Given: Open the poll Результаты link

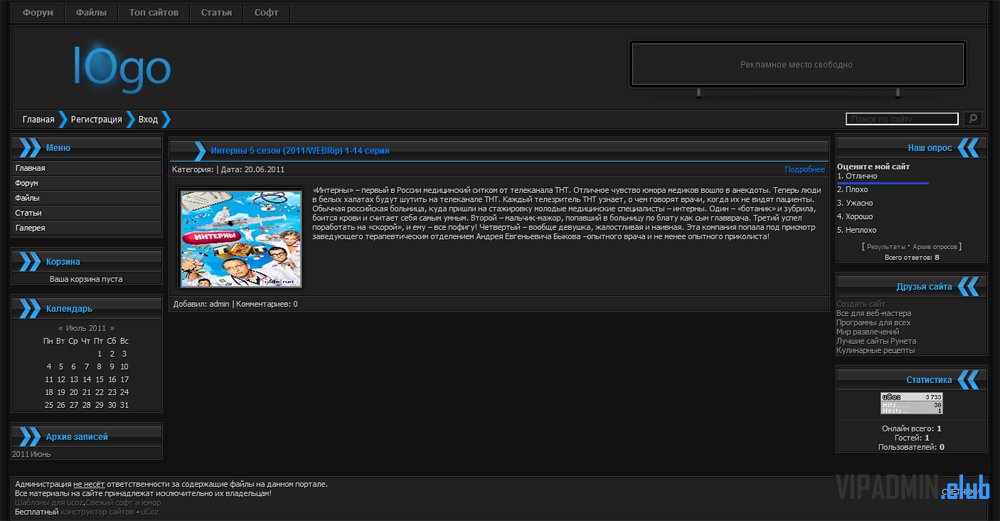Looking at the screenshot, I should pos(886,247).
